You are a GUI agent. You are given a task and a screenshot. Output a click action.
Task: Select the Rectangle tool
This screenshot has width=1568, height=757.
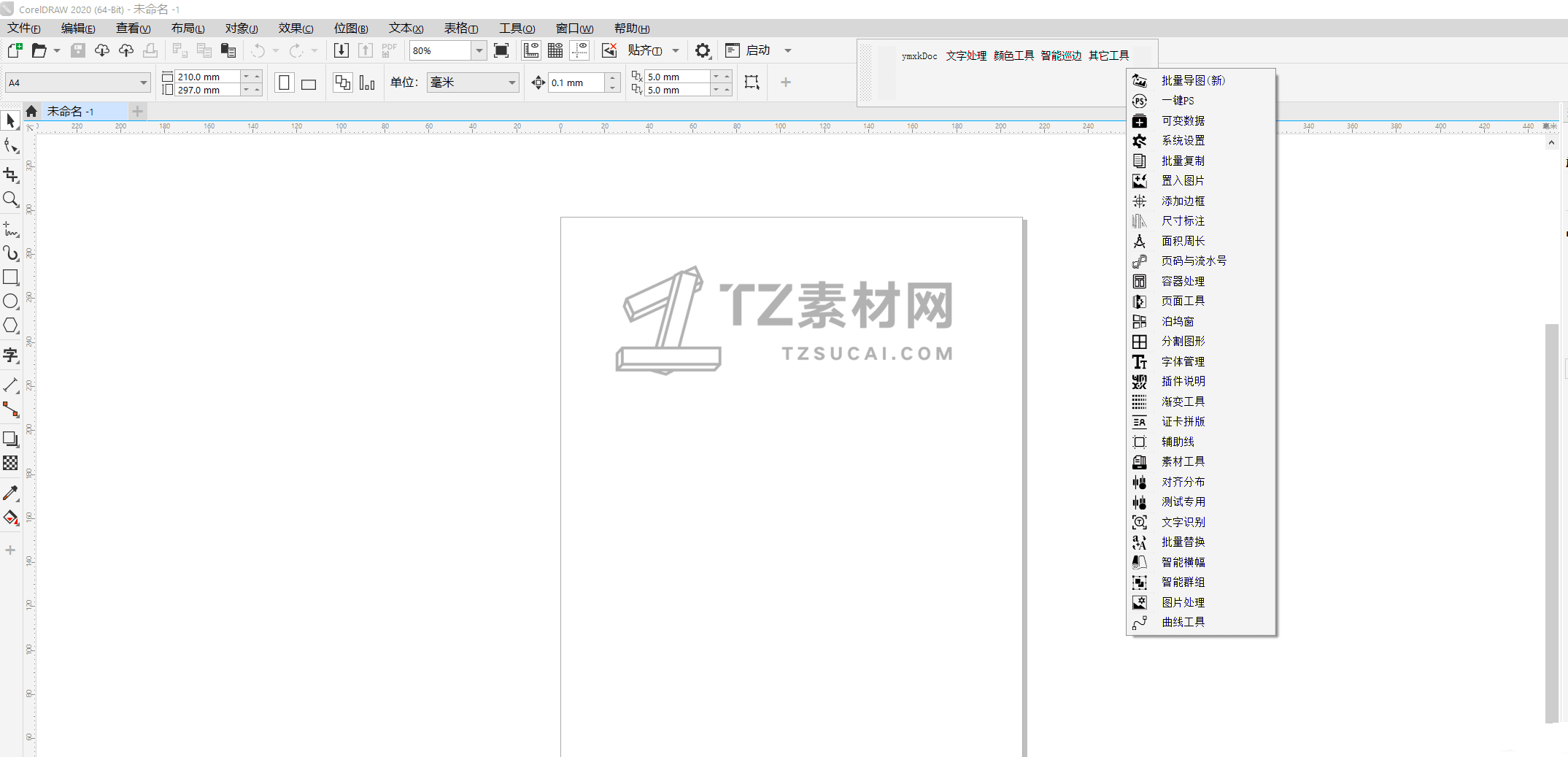[x=10, y=277]
